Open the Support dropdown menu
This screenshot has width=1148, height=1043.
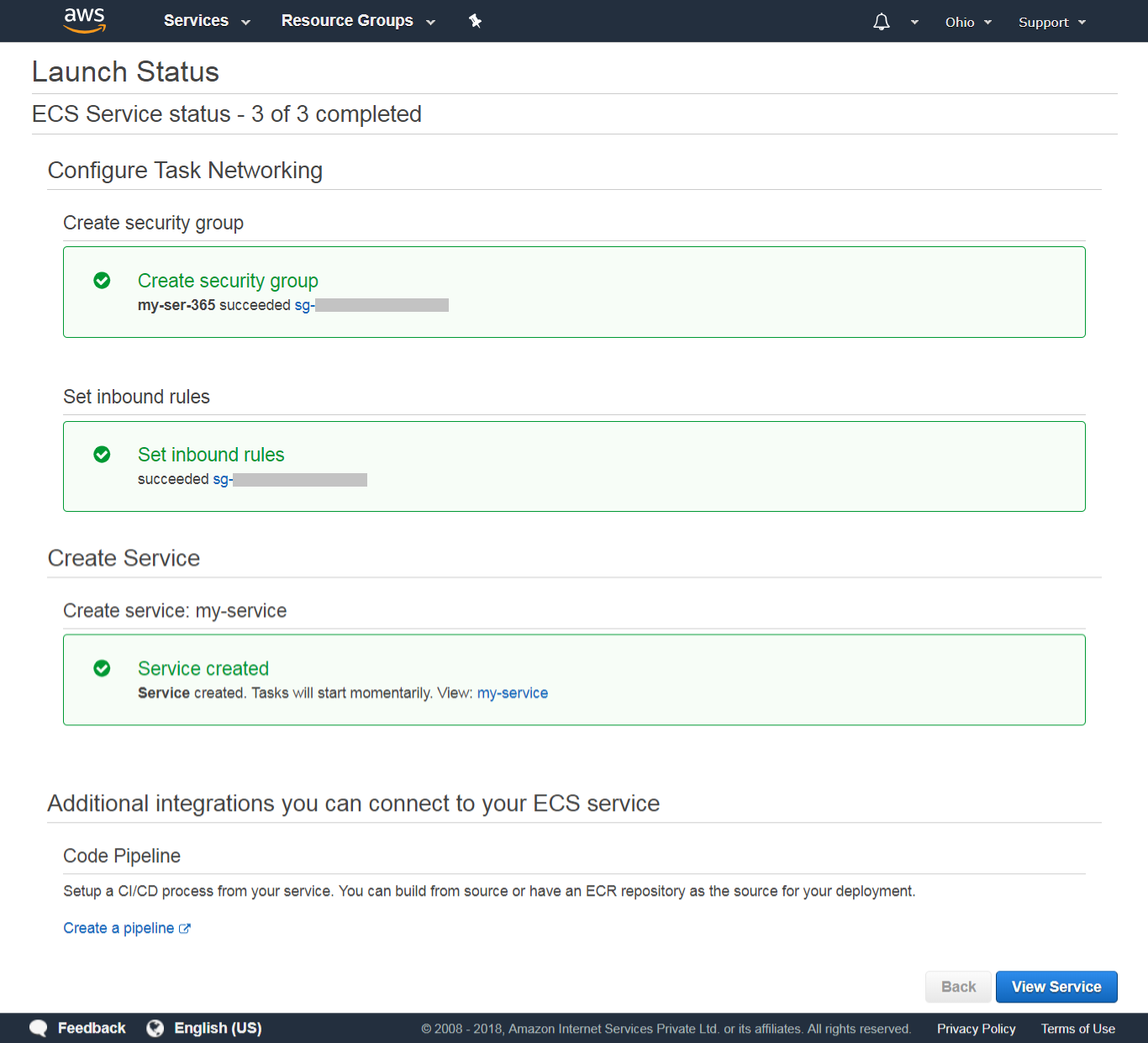pos(1052,23)
